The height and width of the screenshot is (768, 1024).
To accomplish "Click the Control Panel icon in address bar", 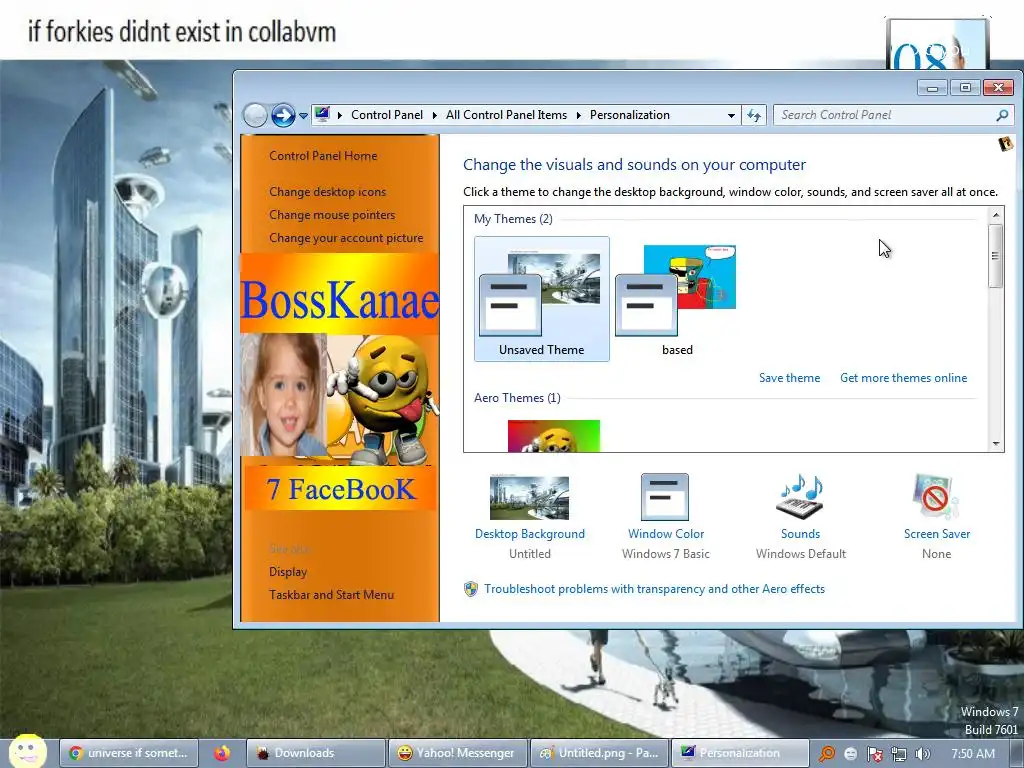I will click(x=322, y=114).
